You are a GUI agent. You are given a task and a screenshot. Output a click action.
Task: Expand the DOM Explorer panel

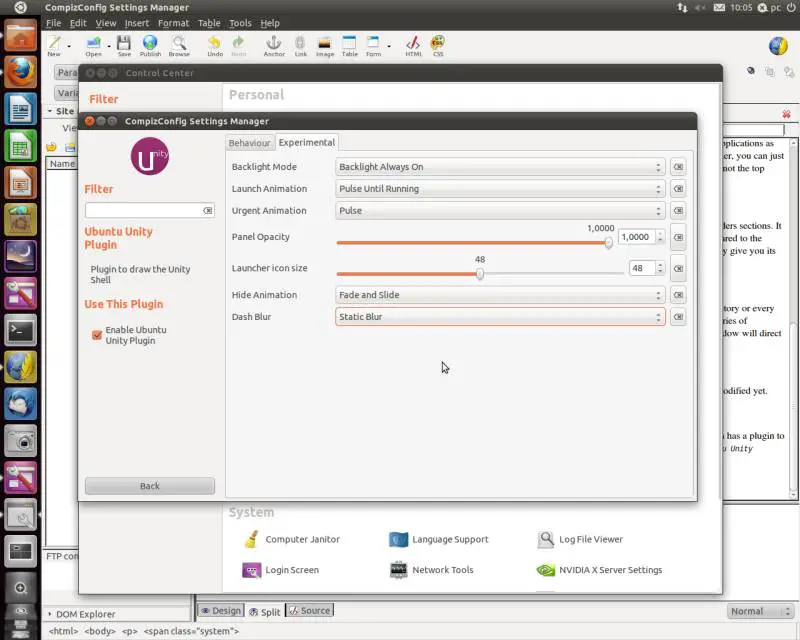click(x=49, y=614)
